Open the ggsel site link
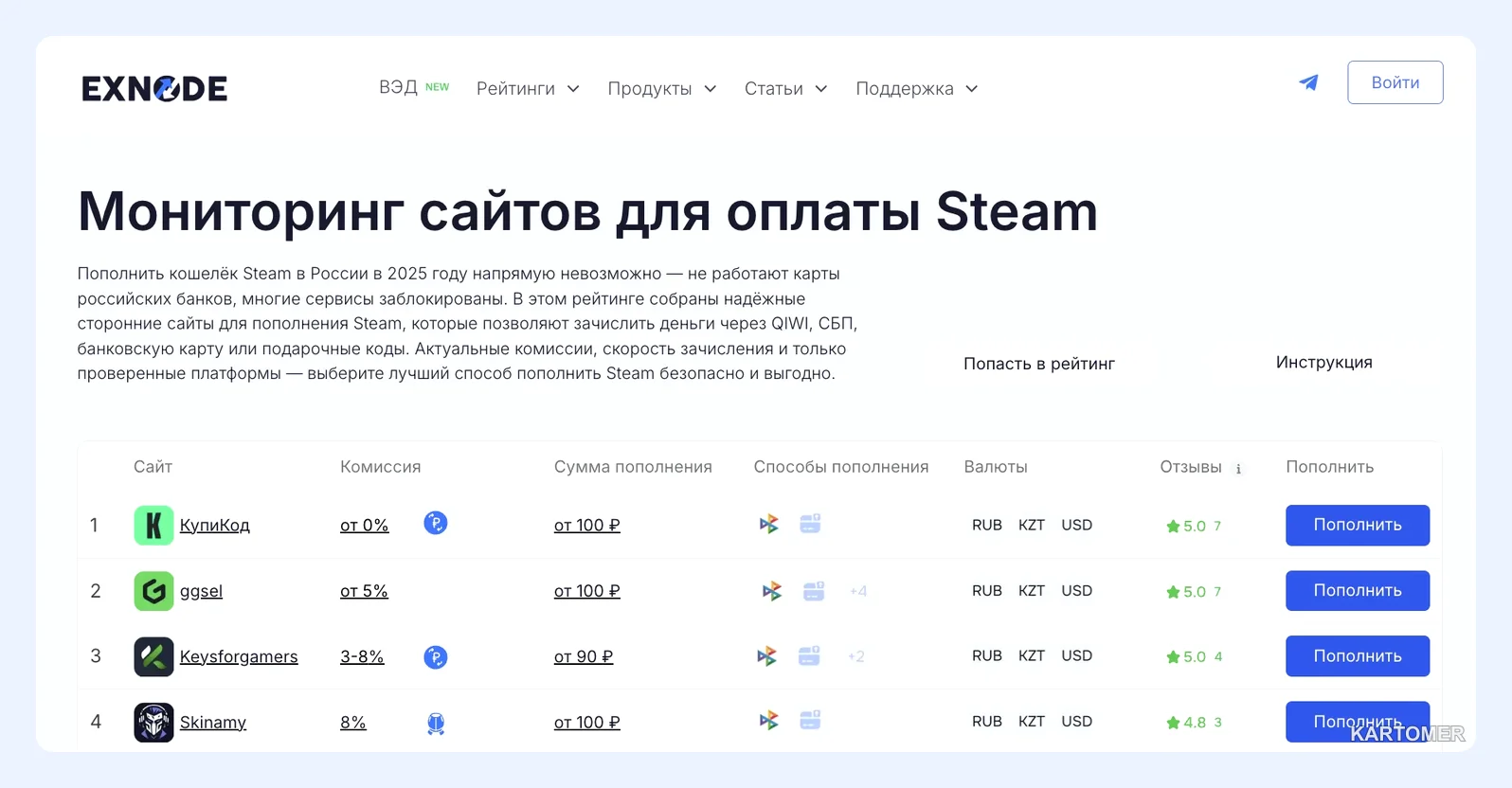This screenshot has height=788, width=1512. [x=202, y=591]
